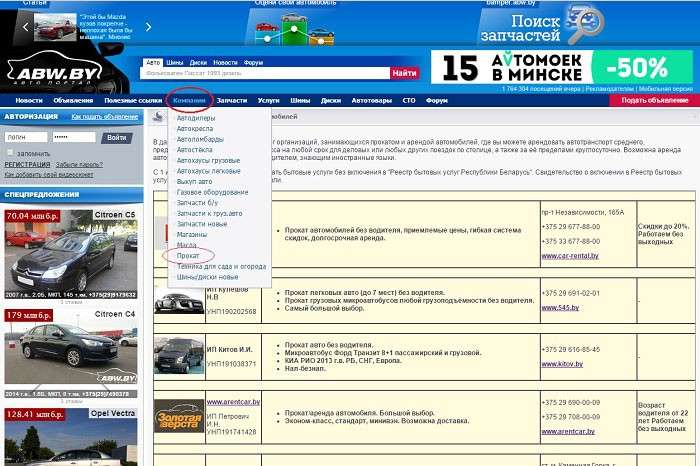The image size is (700, 466).
Task: Click the Мобильная версия link
Action: click(x=665, y=89)
